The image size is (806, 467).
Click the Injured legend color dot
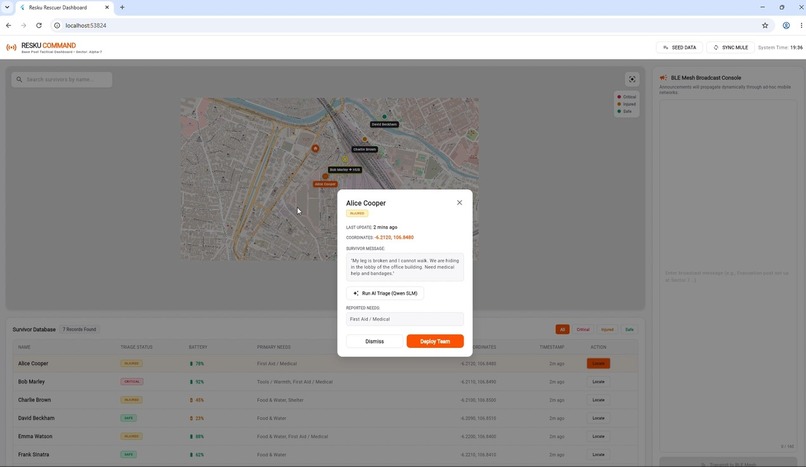[619, 104]
